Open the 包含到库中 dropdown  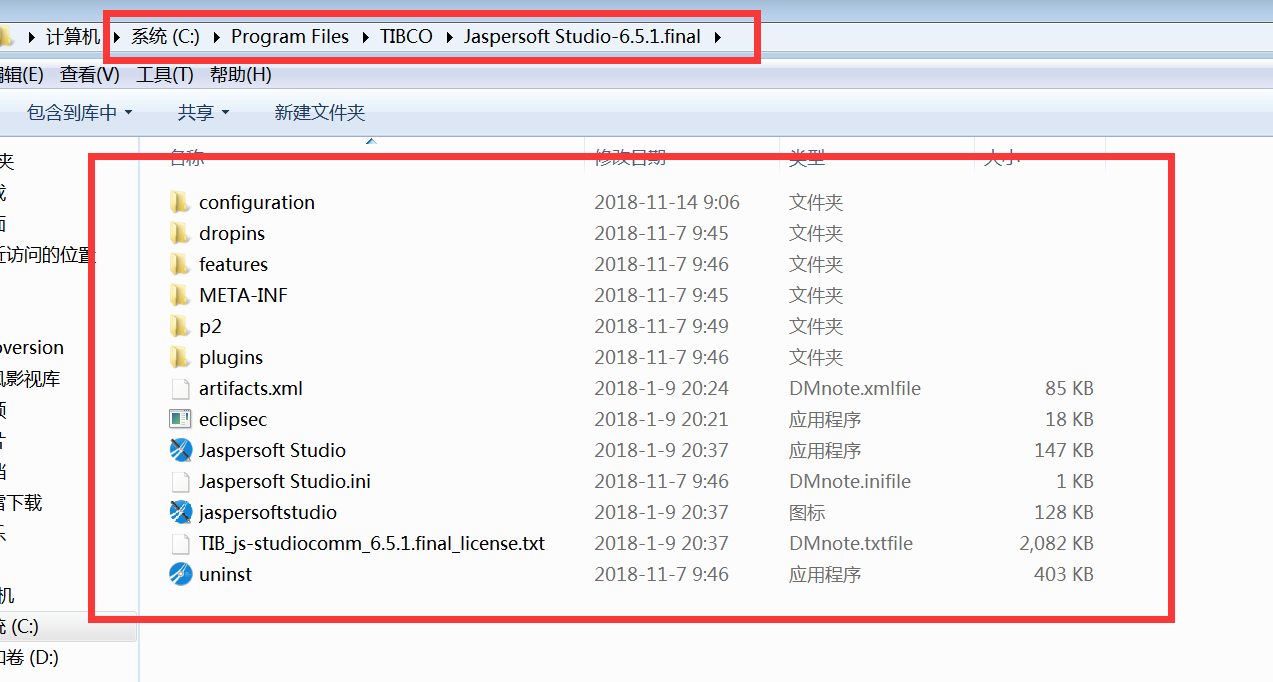click(80, 113)
